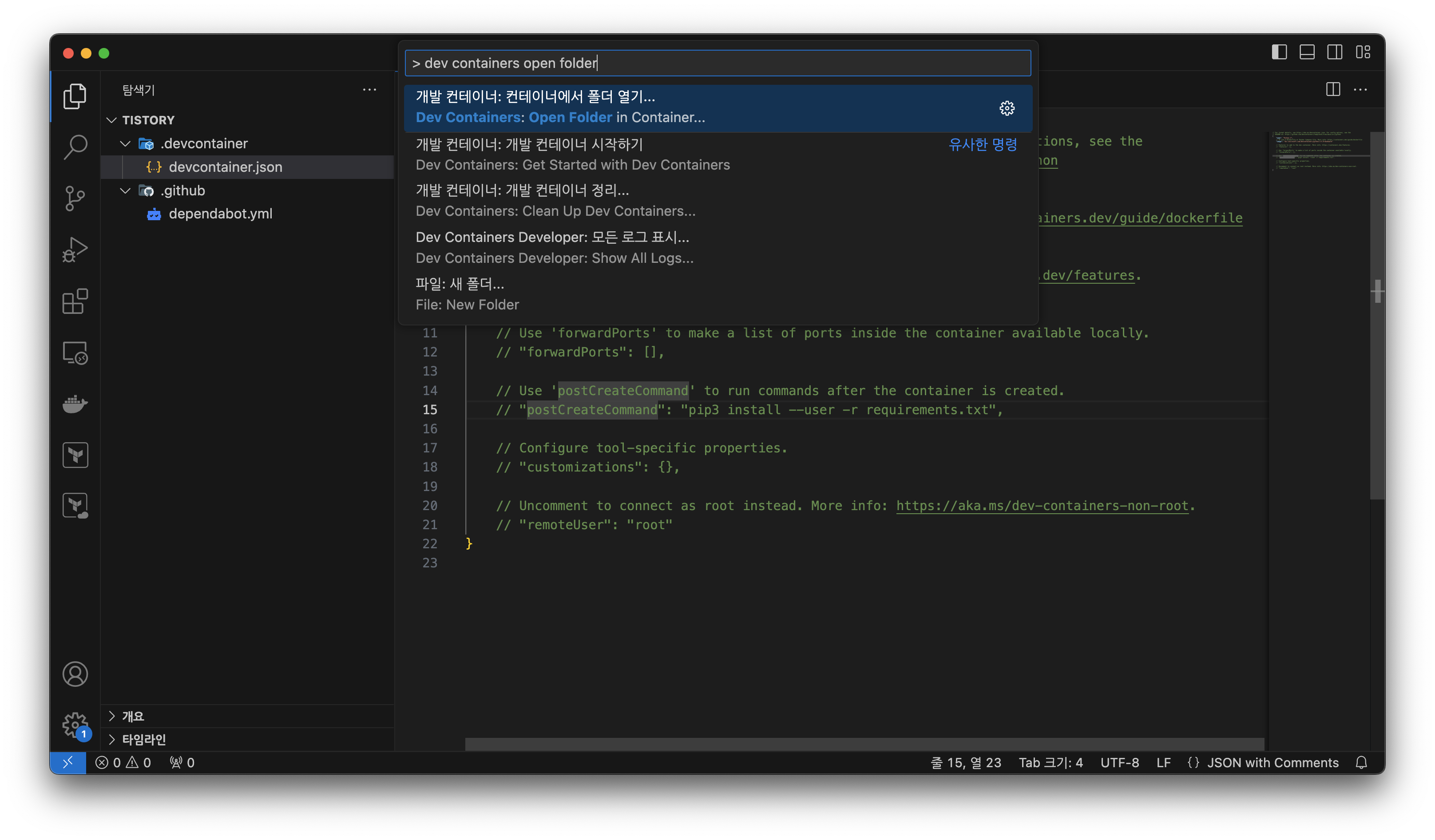The height and width of the screenshot is (840, 1435).
Task: Click the command palette input field
Action: click(x=717, y=63)
